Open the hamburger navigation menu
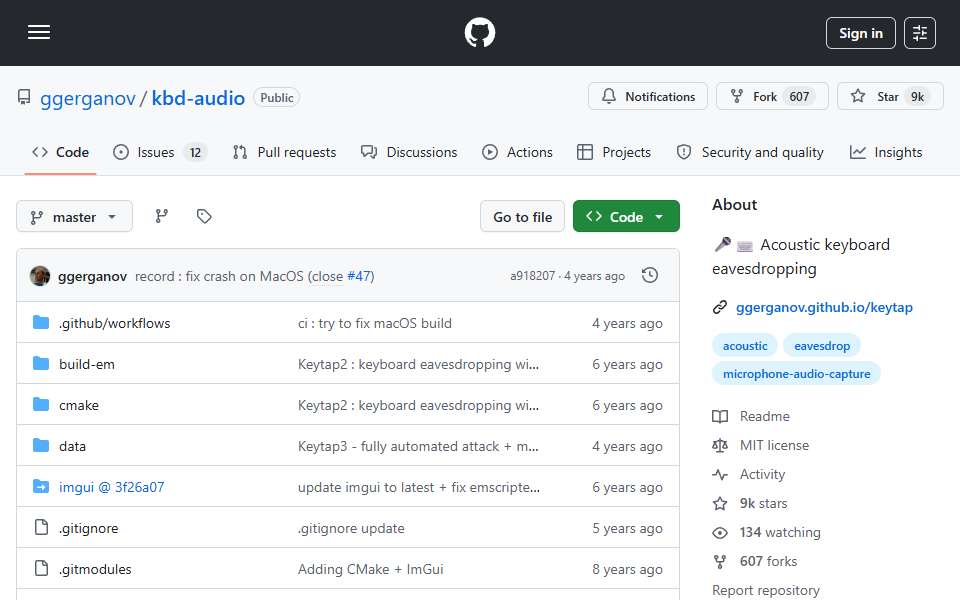The height and width of the screenshot is (600, 960). tap(39, 32)
